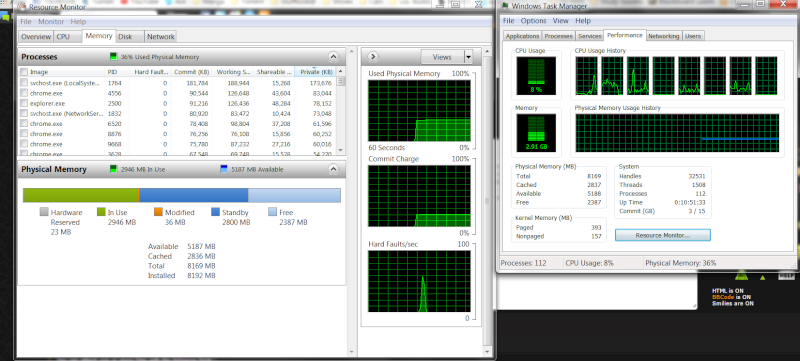Viewport: 800px width, 361px height.
Task: Click the blue Available memory indicator icon
Action: coord(223,169)
